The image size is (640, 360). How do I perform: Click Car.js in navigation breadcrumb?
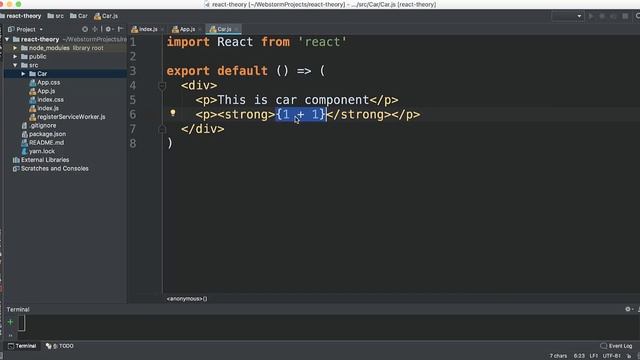tap(106, 16)
